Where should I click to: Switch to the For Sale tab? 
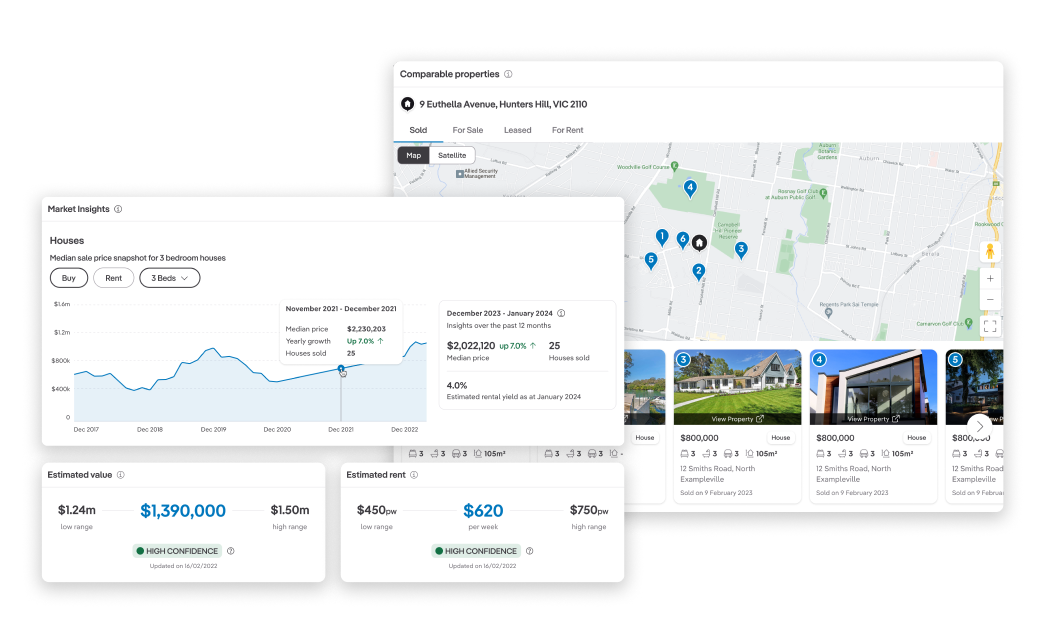[468, 130]
